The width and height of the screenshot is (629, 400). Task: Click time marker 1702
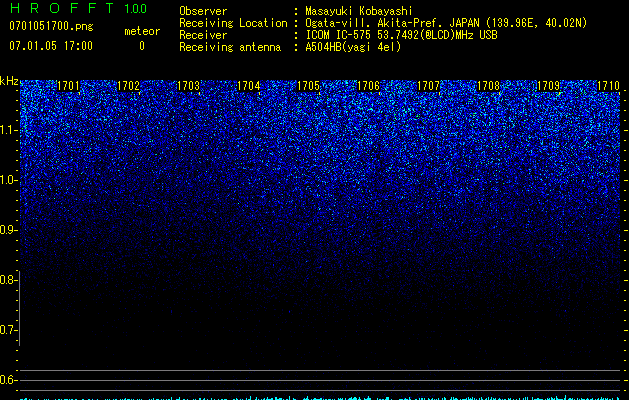[128, 86]
